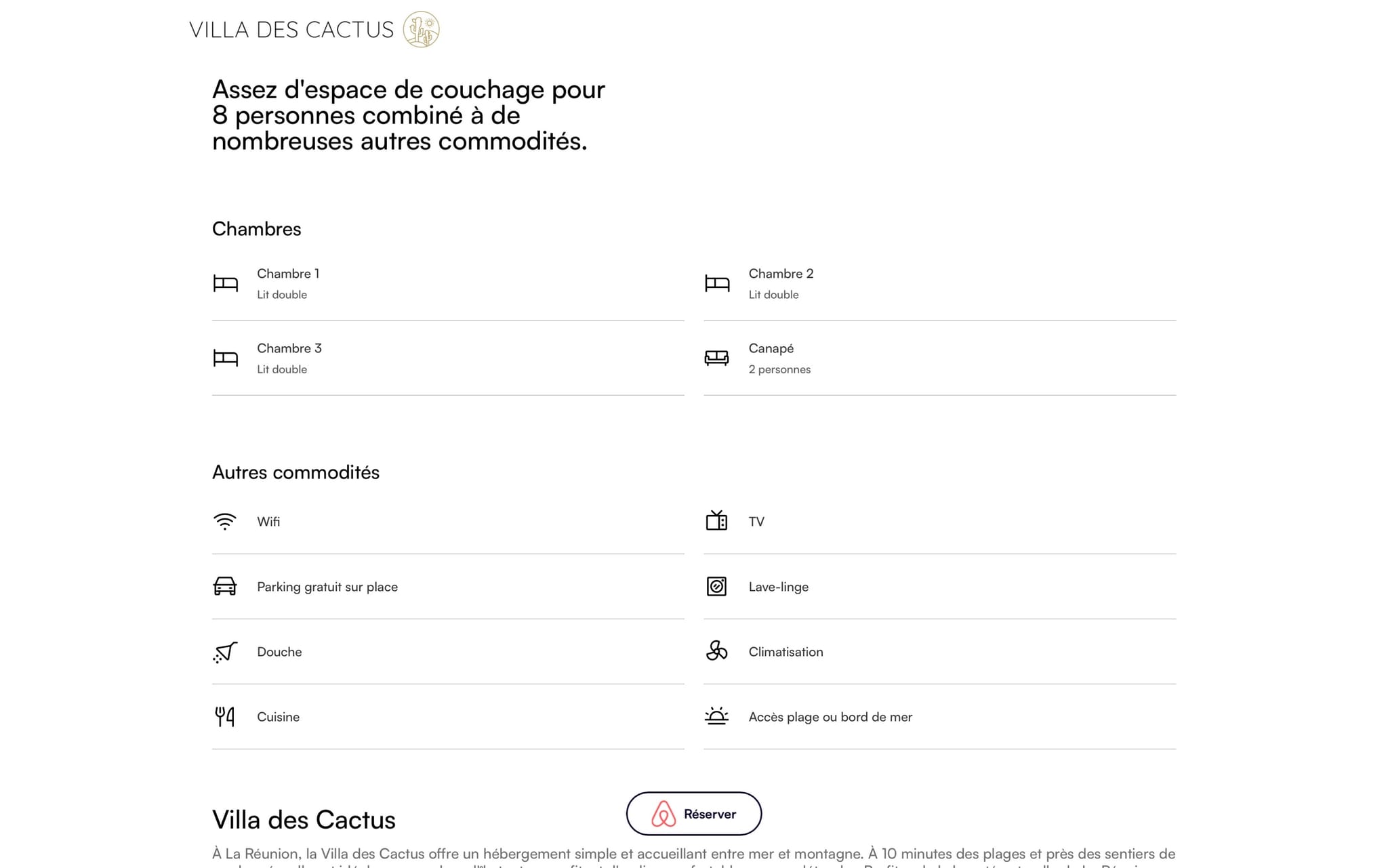Click the Lave-linge label
The width and height of the screenshot is (1388, 868).
pyautogui.click(x=779, y=587)
